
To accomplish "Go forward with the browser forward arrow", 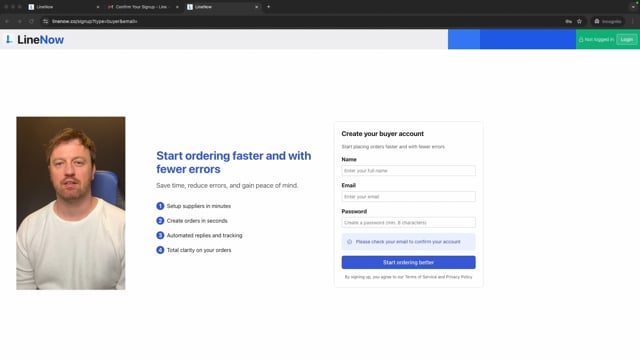I will (19, 21).
